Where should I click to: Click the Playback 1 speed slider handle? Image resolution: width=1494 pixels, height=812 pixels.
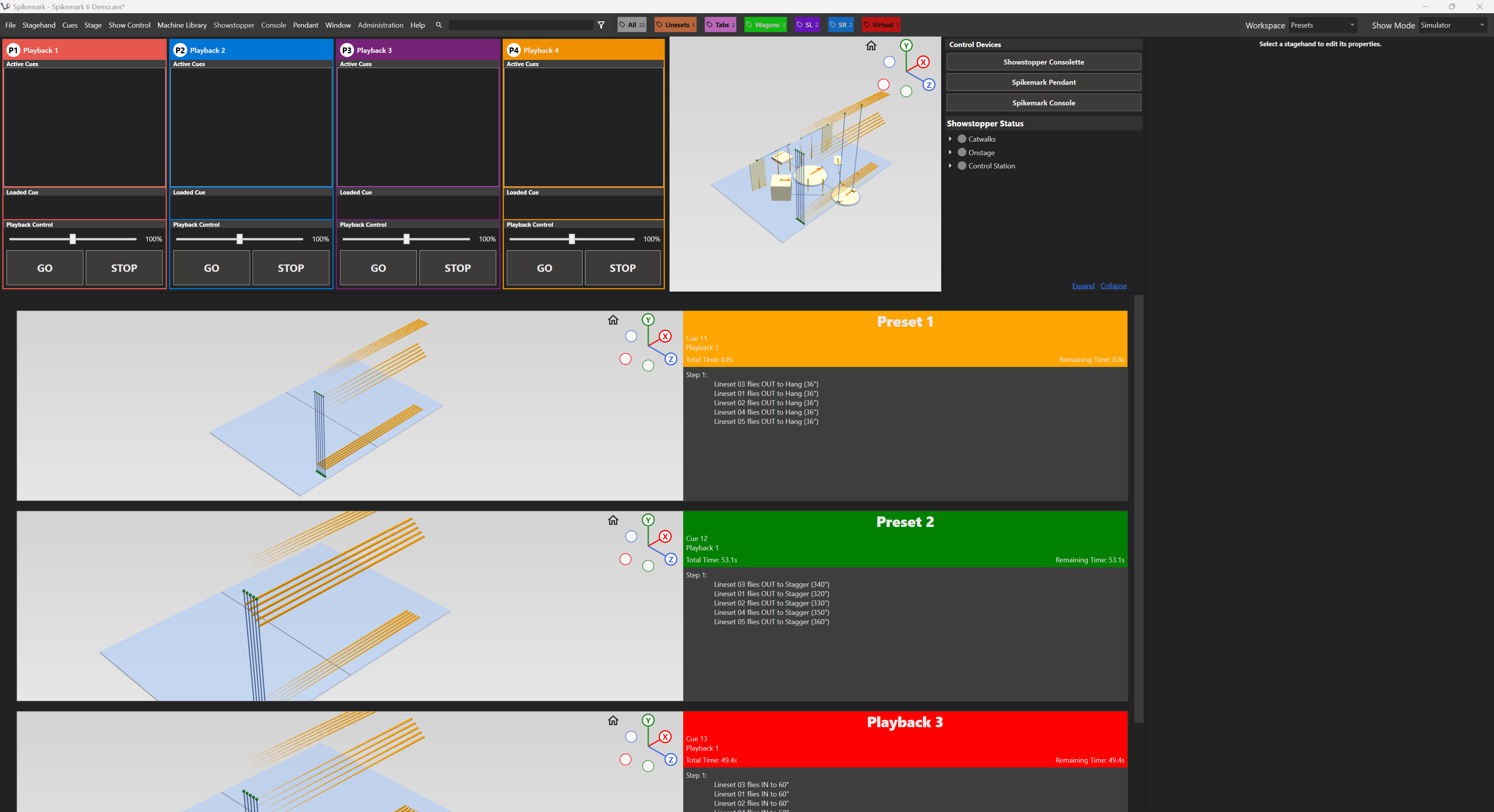point(72,239)
